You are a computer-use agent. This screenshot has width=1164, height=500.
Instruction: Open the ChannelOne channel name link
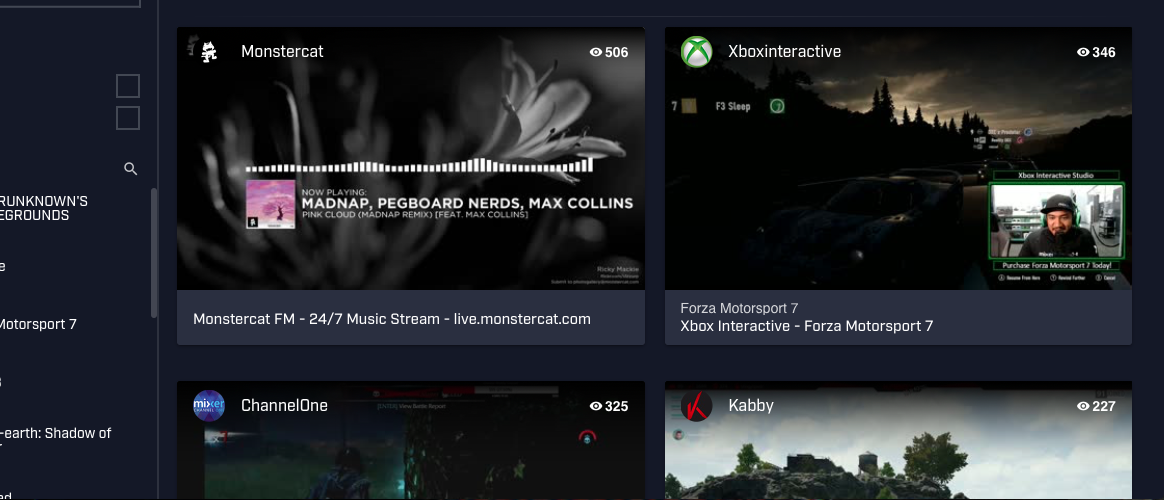pos(284,405)
